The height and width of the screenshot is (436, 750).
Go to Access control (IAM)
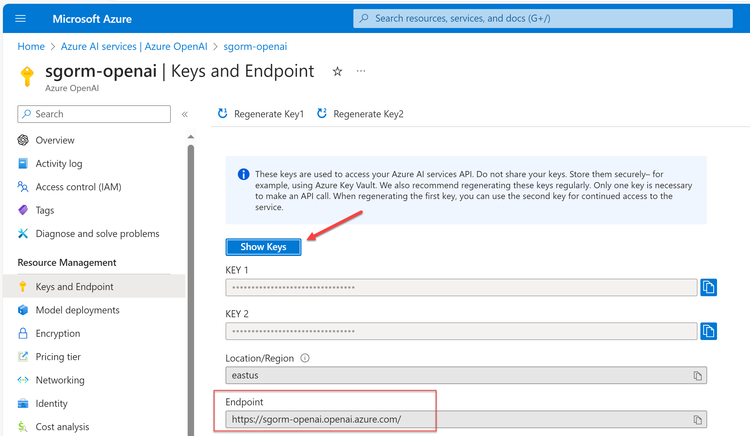tap(78, 187)
